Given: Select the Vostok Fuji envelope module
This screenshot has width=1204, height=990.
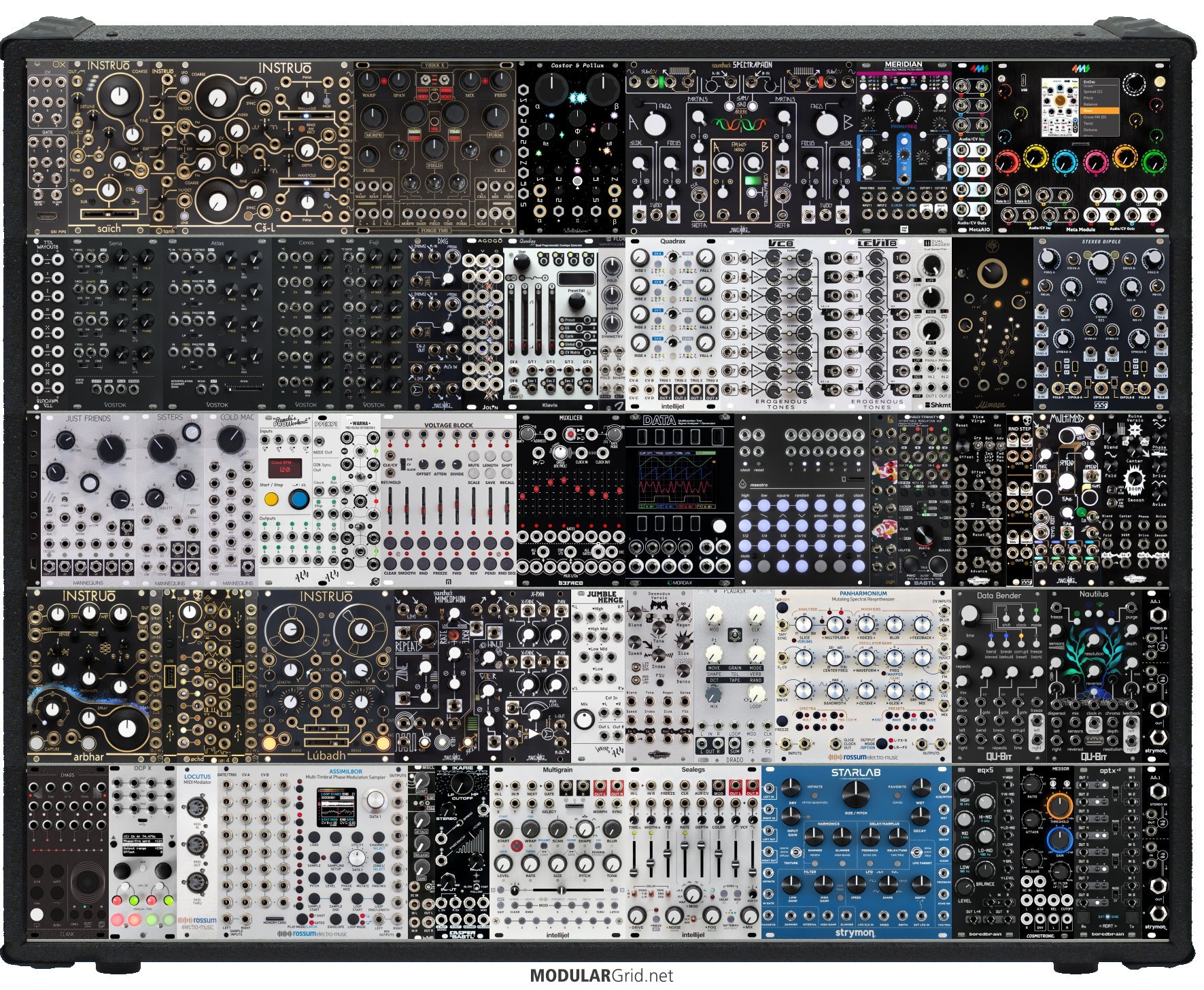Looking at the screenshot, I should pos(374,323).
